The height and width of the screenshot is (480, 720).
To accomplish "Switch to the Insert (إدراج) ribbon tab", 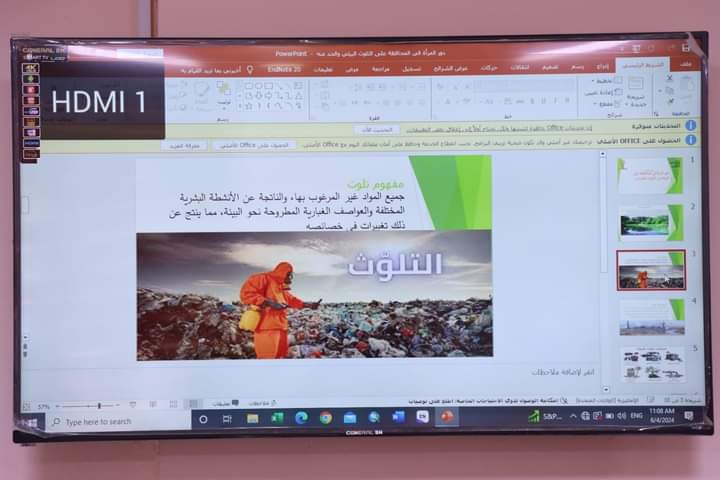I will (x=603, y=66).
